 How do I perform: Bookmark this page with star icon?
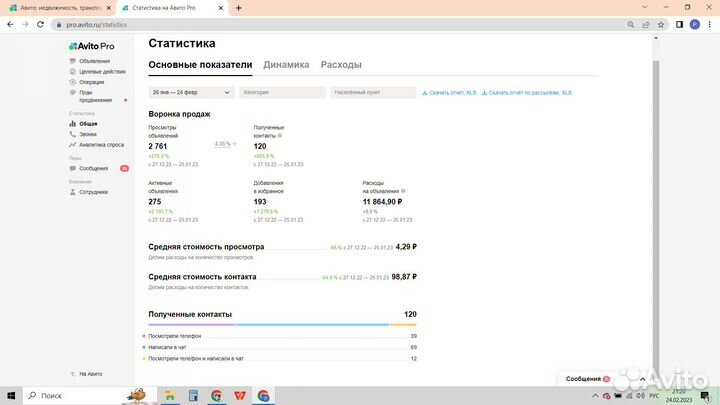click(661, 24)
